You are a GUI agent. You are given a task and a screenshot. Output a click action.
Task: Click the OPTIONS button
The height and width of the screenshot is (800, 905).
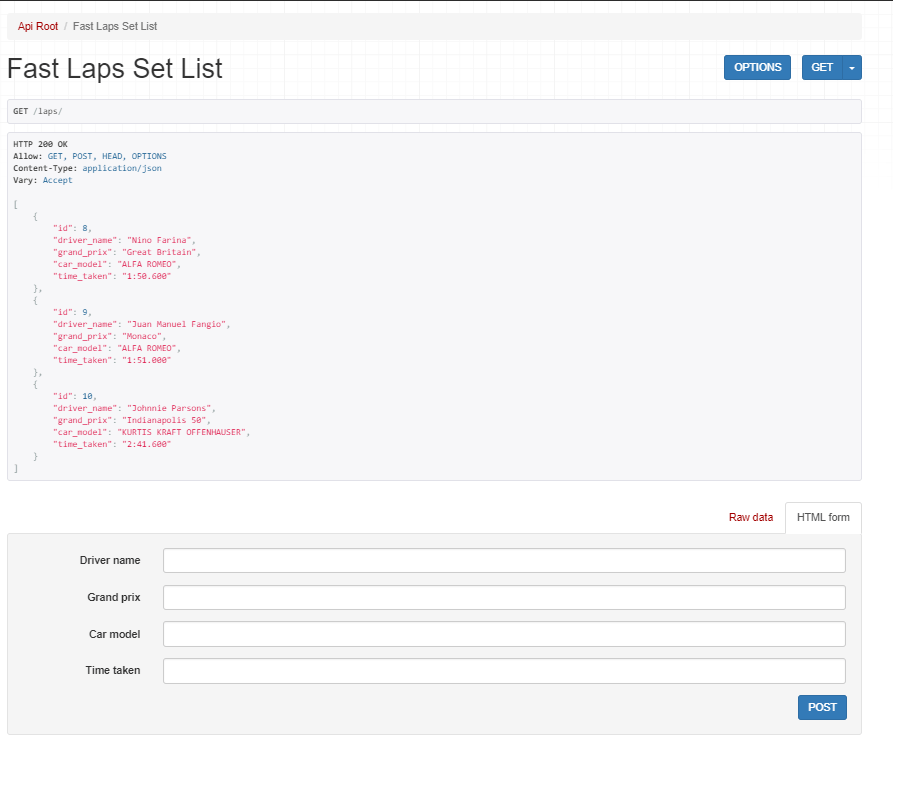click(757, 67)
